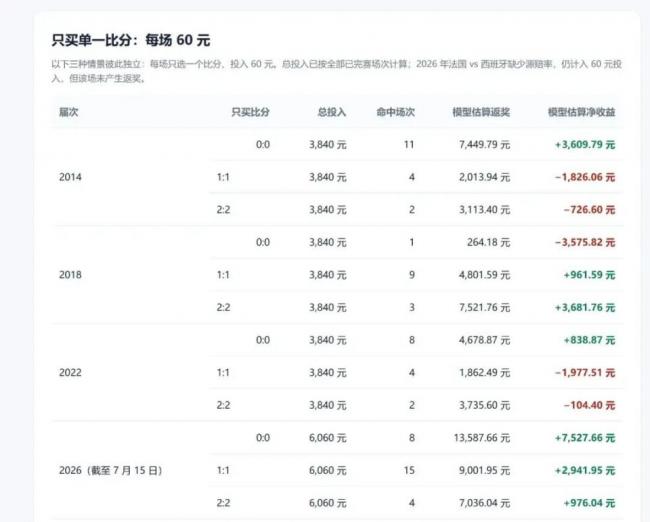Click hit count 4 in 2014's 1:1 row
The image size is (650, 522).
coord(412,177)
